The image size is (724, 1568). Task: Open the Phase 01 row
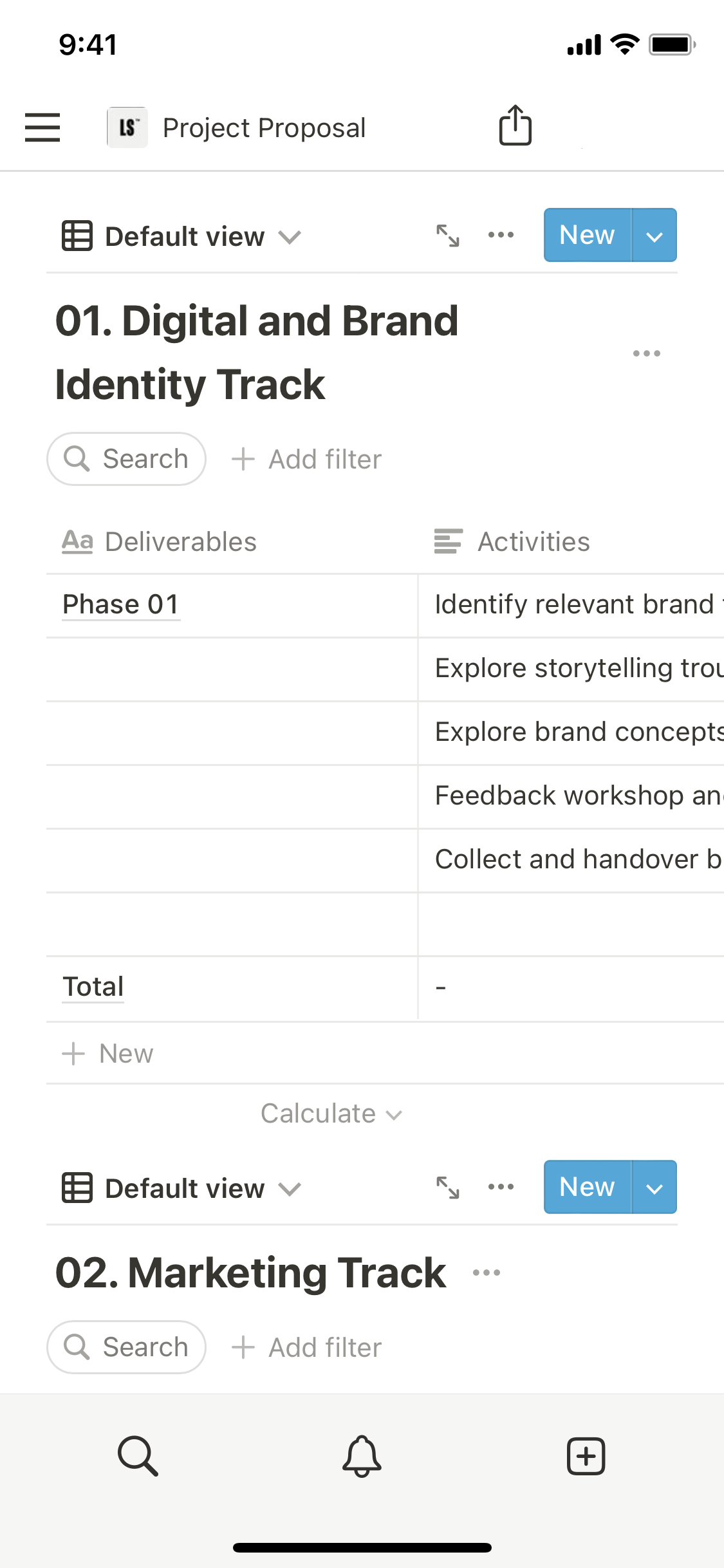pos(121,605)
